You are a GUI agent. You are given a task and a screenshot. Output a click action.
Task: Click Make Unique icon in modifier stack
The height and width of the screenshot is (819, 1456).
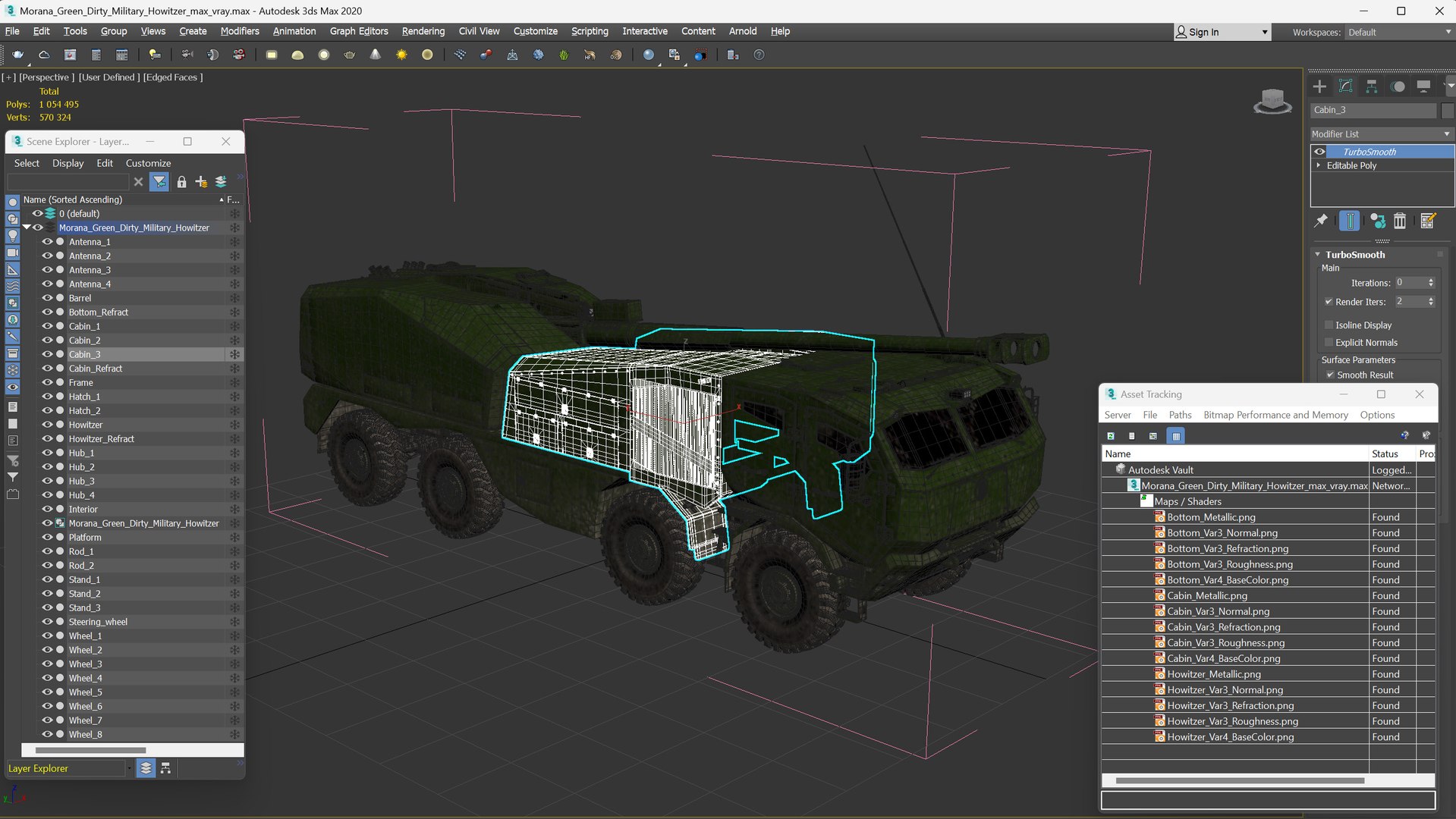(1378, 221)
